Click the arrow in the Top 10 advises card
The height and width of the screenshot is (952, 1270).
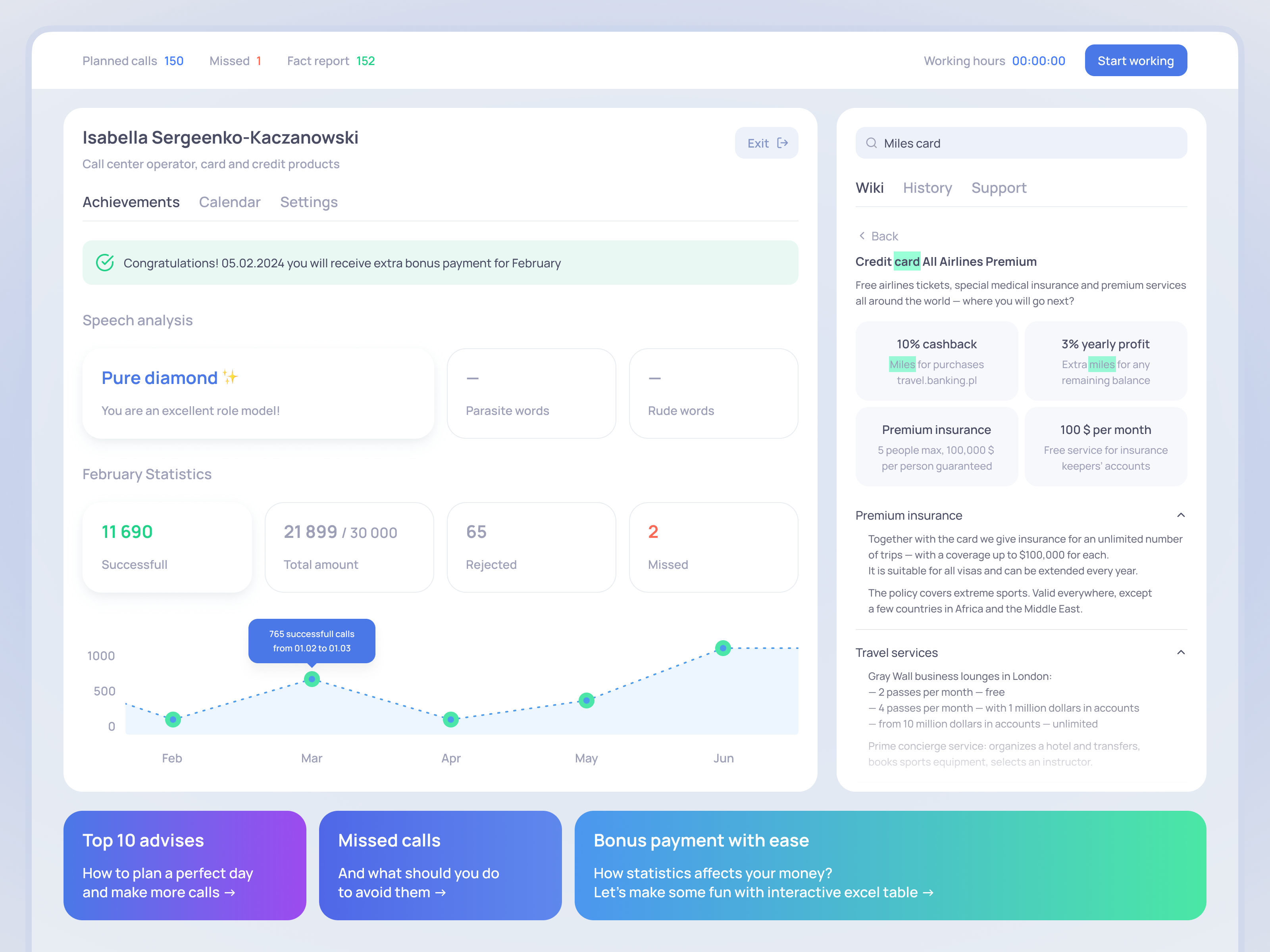231,893
